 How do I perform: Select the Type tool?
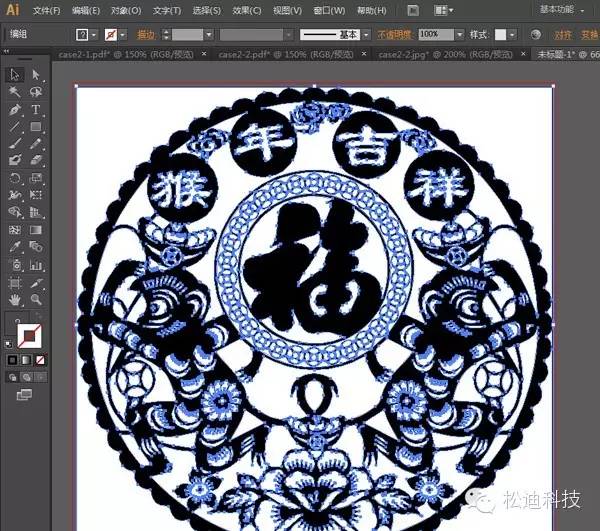click(x=36, y=110)
